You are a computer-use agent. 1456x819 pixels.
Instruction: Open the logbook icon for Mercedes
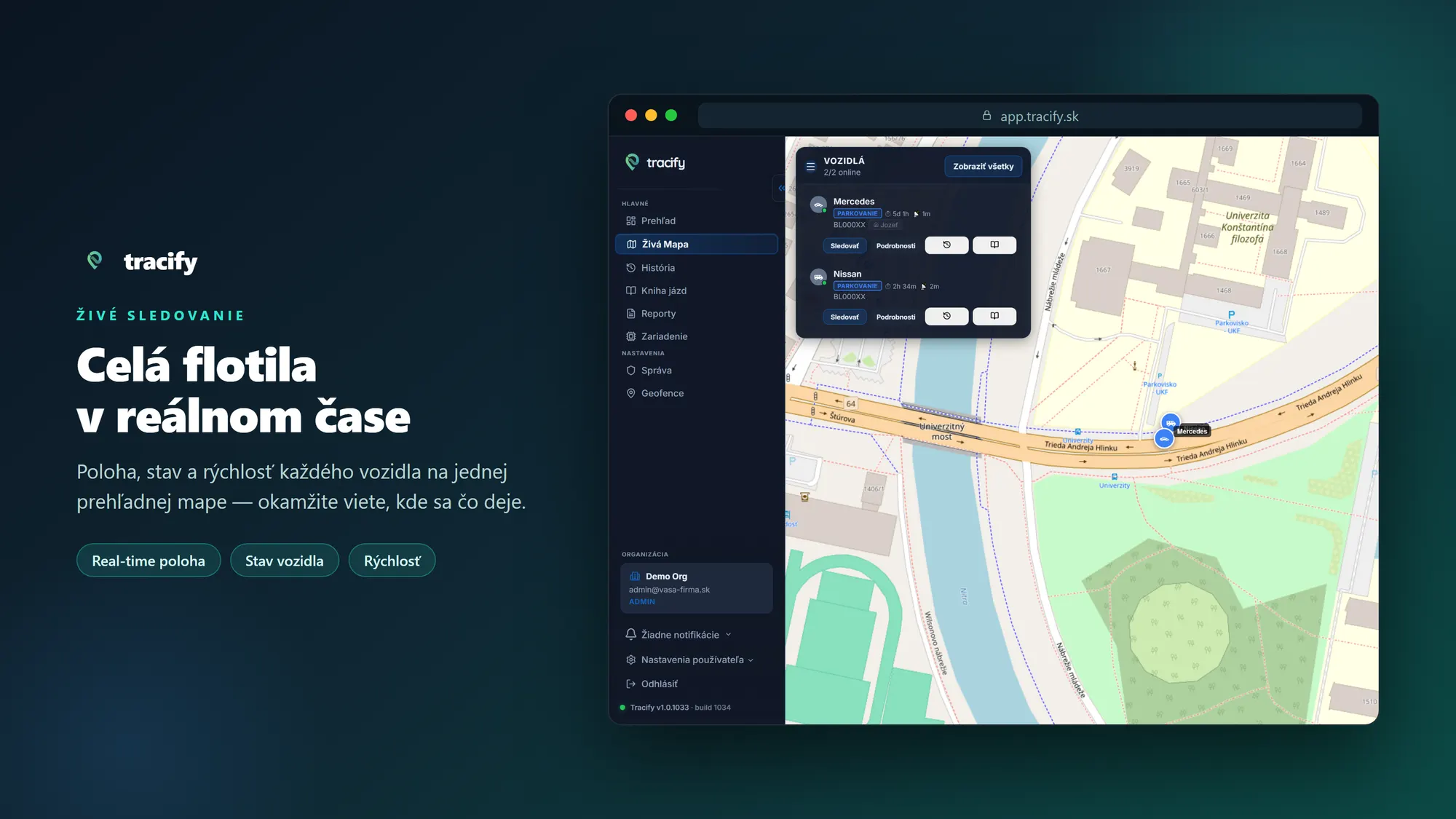[x=994, y=245]
